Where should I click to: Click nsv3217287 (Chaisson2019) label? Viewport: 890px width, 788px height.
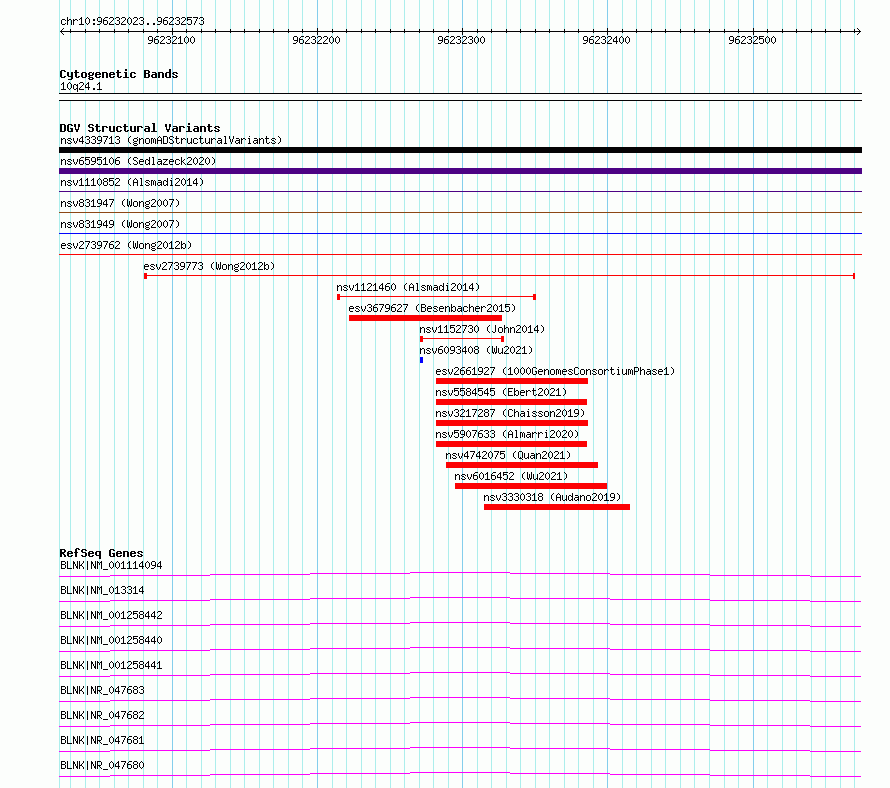click(x=510, y=413)
